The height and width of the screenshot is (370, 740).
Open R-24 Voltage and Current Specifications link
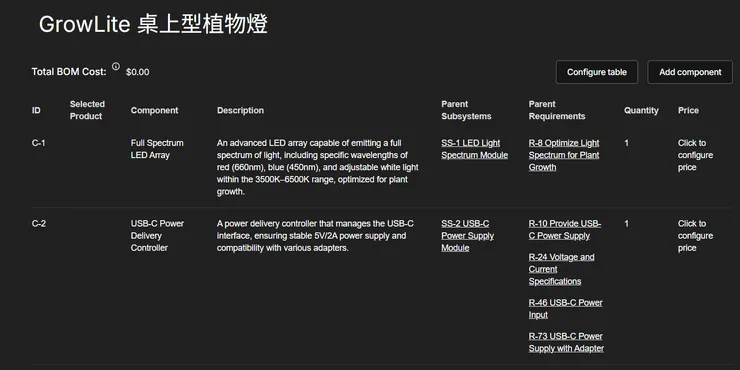pyautogui.click(x=561, y=269)
